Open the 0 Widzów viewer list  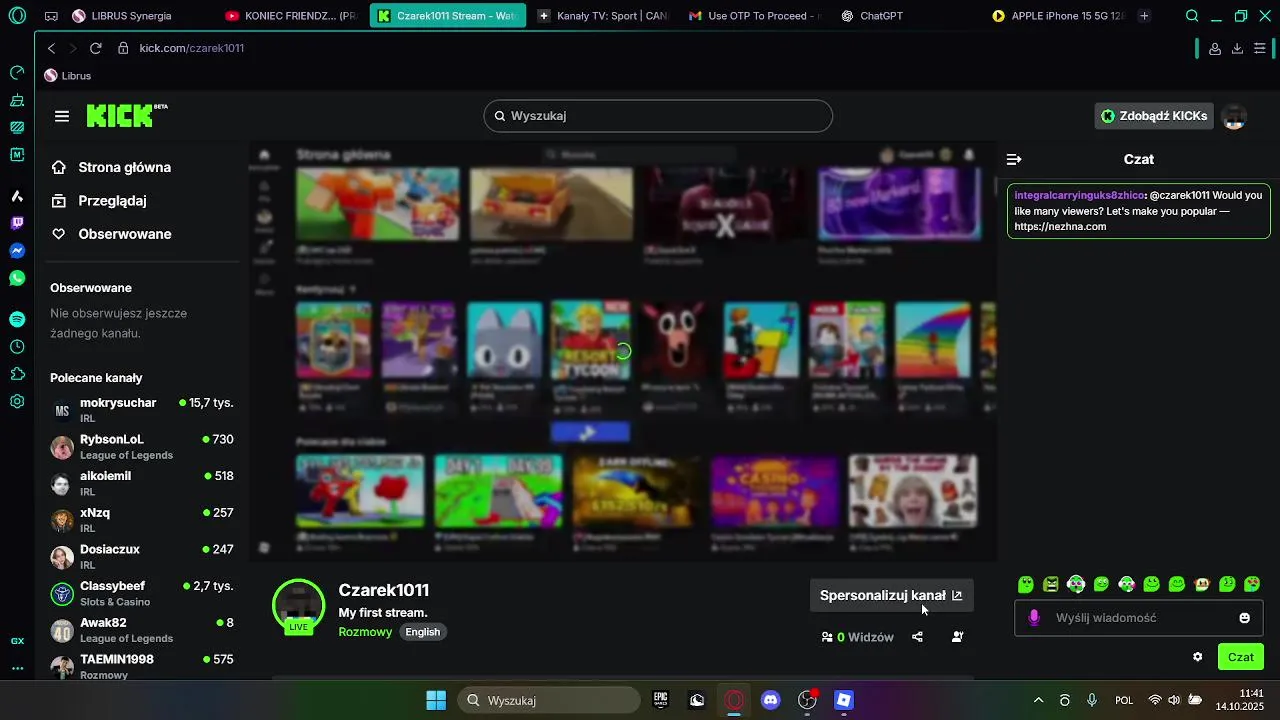(x=857, y=637)
